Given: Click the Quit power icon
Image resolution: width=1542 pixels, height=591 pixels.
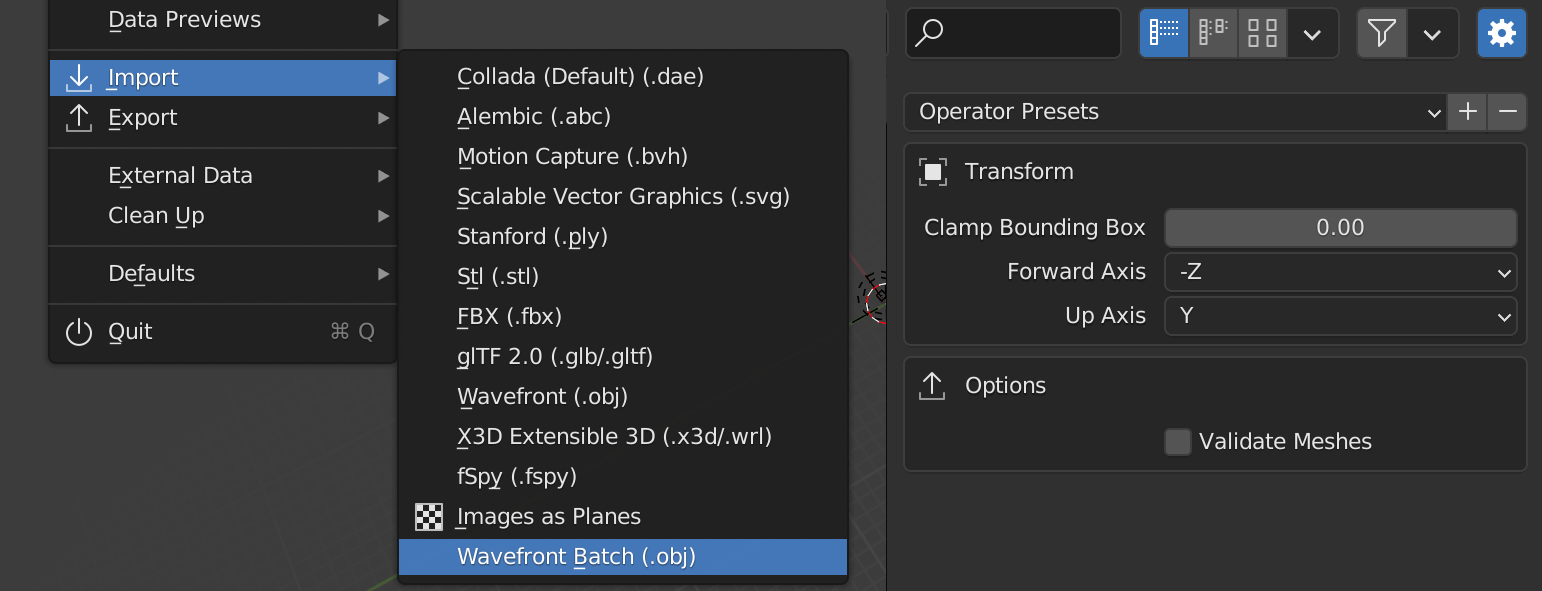Looking at the screenshot, I should coord(79,331).
